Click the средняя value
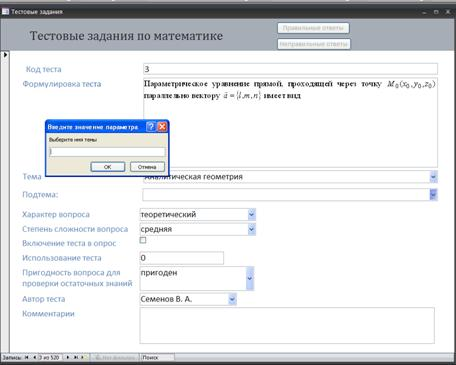Viewport: 456px width, 365px height. [x=156, y=229]
